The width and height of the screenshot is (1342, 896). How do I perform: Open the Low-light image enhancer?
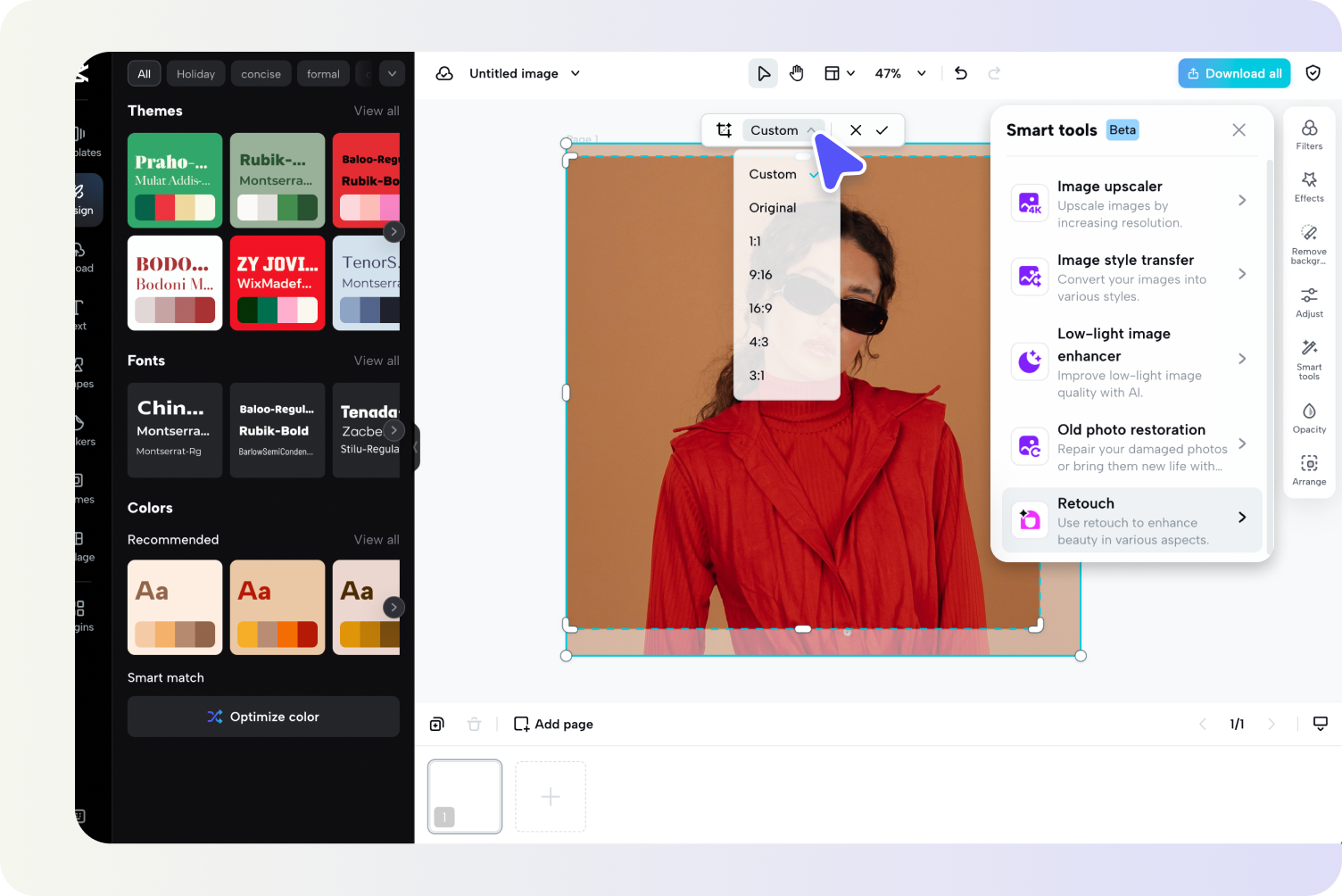tap(1131, 361)
